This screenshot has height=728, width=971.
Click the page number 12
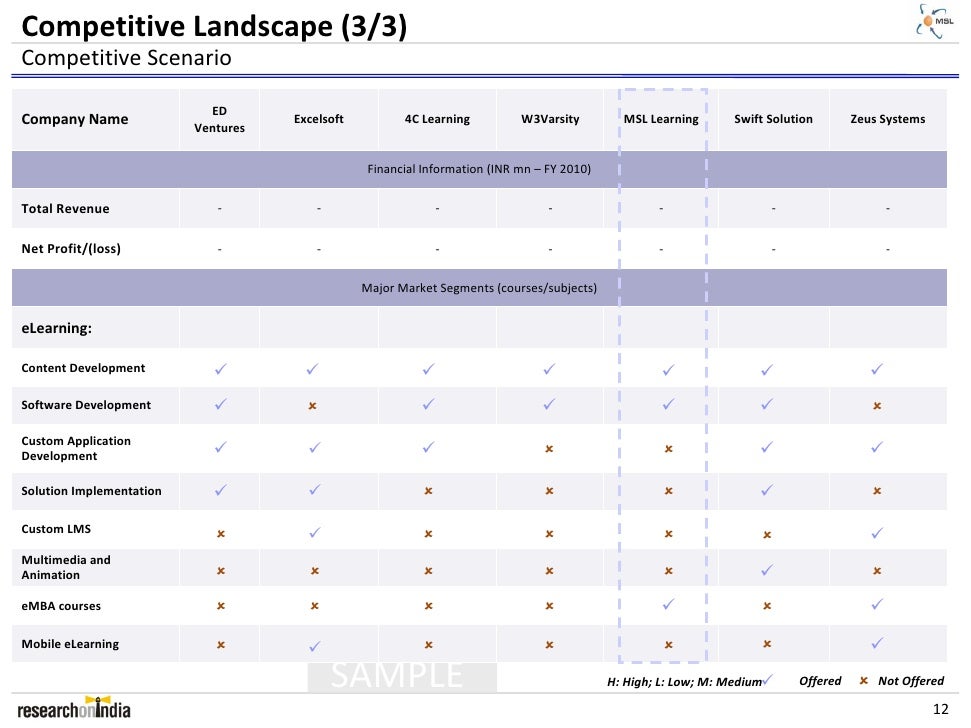pos(940,709)
